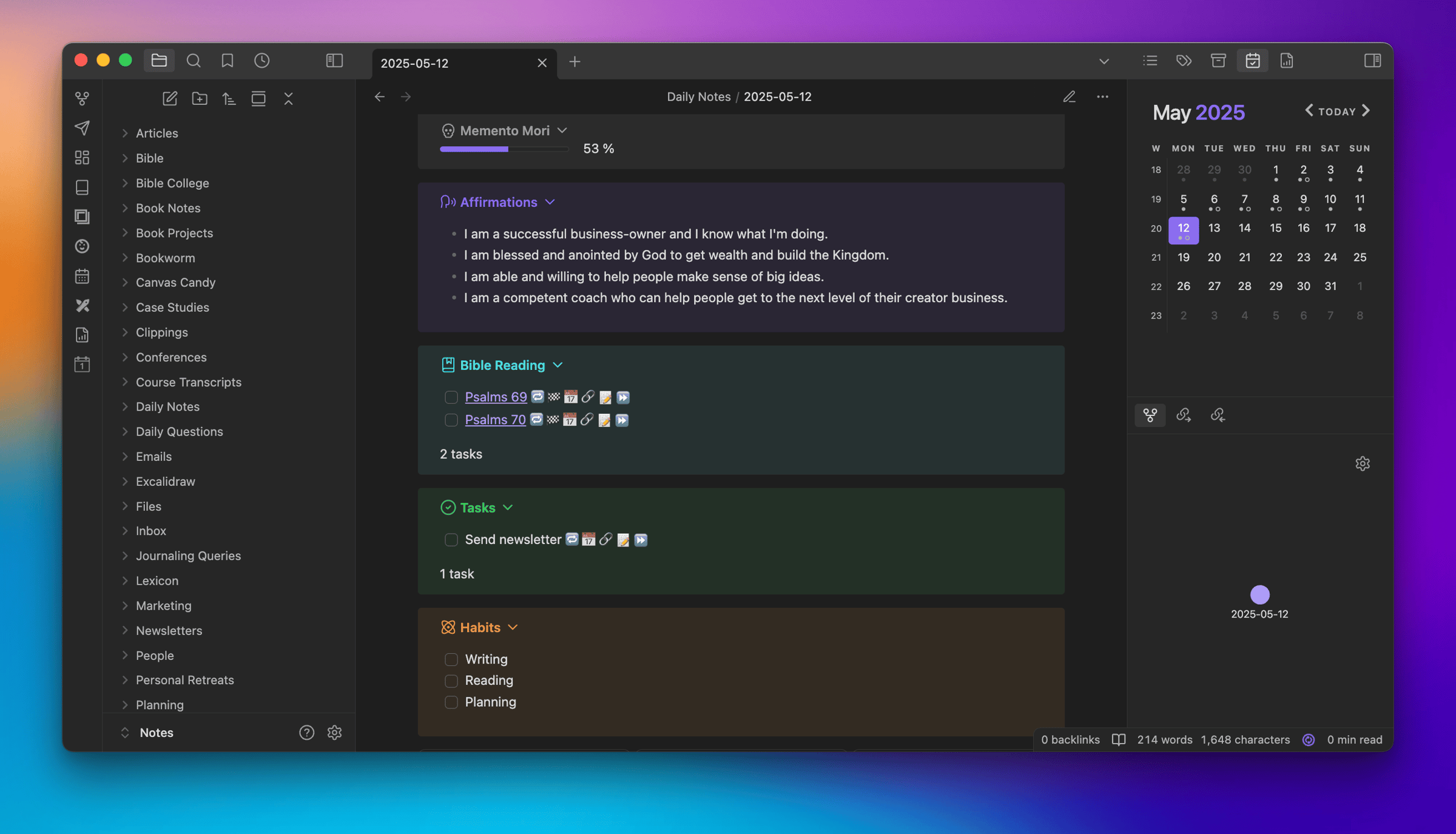1456x834 pixels.
Task: Click the 0 backlinks status item
Action: tap(1070, 739)
